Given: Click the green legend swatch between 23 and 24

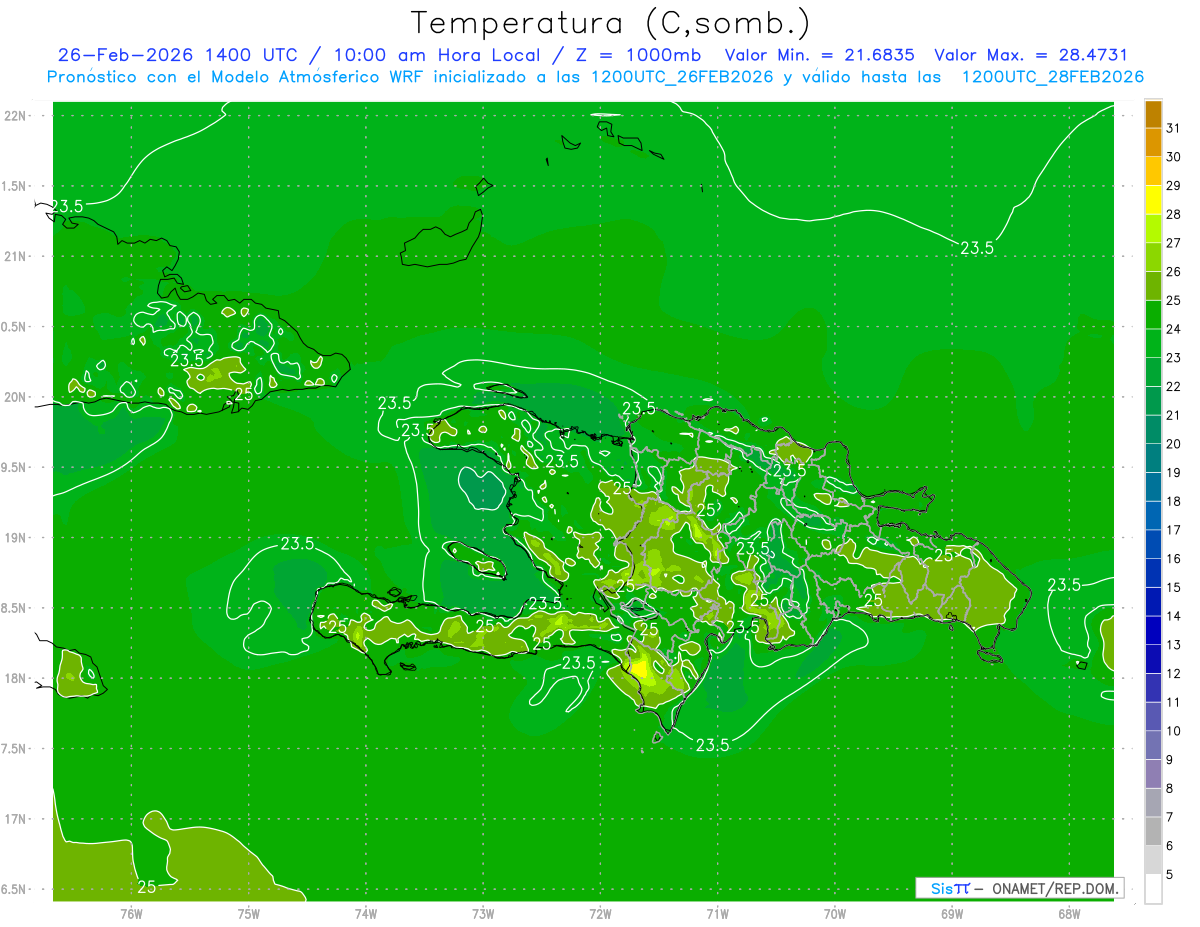Looking at the screenshot, I should click(1153, 344).
